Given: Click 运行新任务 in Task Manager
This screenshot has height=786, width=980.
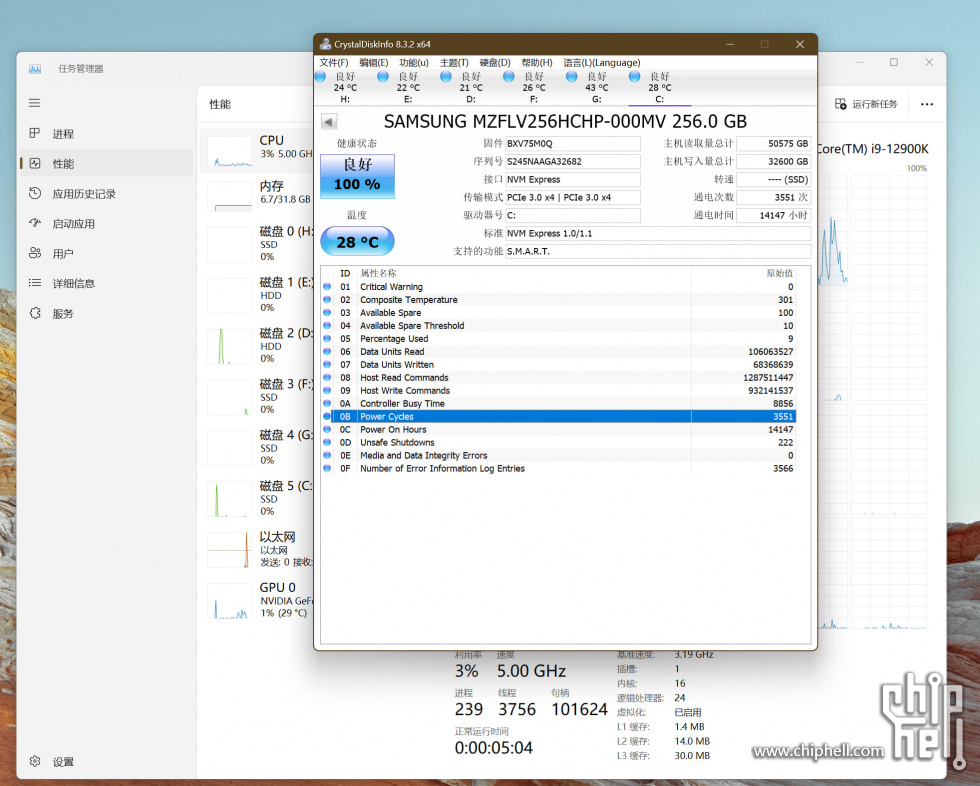Looking at the screenshot, I should [866, 104].
